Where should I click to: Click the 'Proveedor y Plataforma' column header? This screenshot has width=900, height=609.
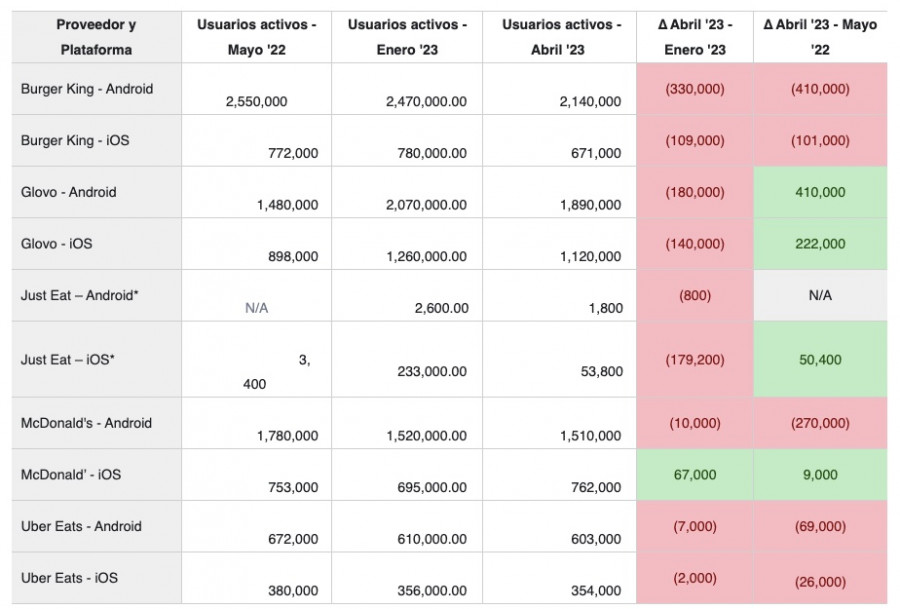[x=96, y=37]
